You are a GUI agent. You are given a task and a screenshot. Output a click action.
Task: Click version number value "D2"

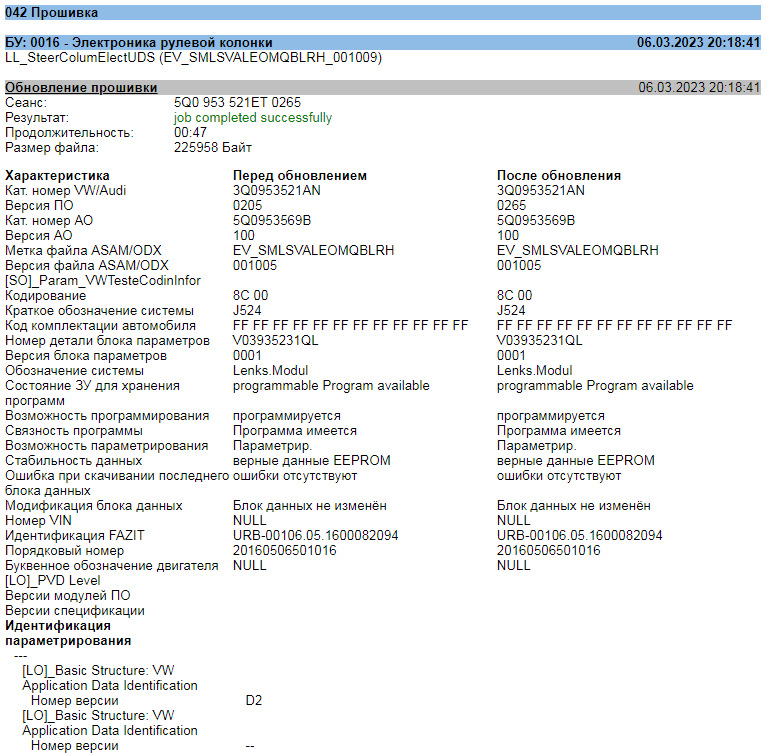point(254,701)
